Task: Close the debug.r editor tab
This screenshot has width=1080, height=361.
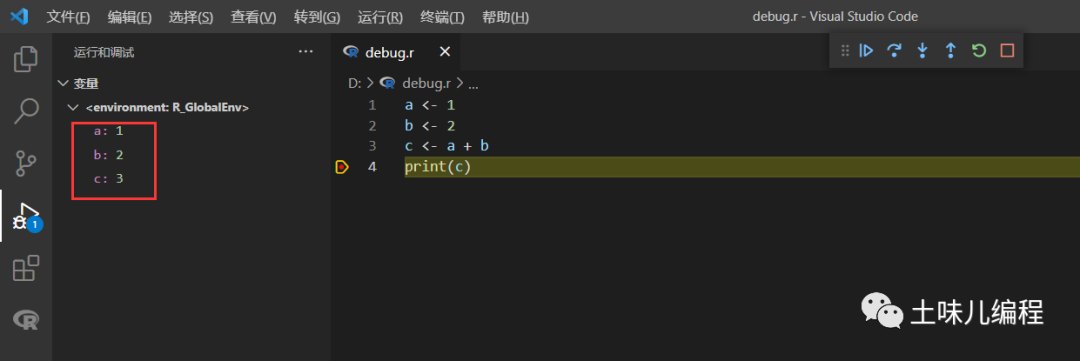Action: (x=445, y=52)
